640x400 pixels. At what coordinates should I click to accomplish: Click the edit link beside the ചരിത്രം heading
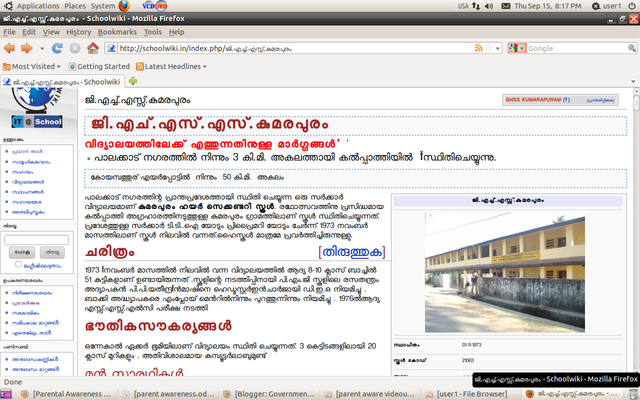coord(352,252)
